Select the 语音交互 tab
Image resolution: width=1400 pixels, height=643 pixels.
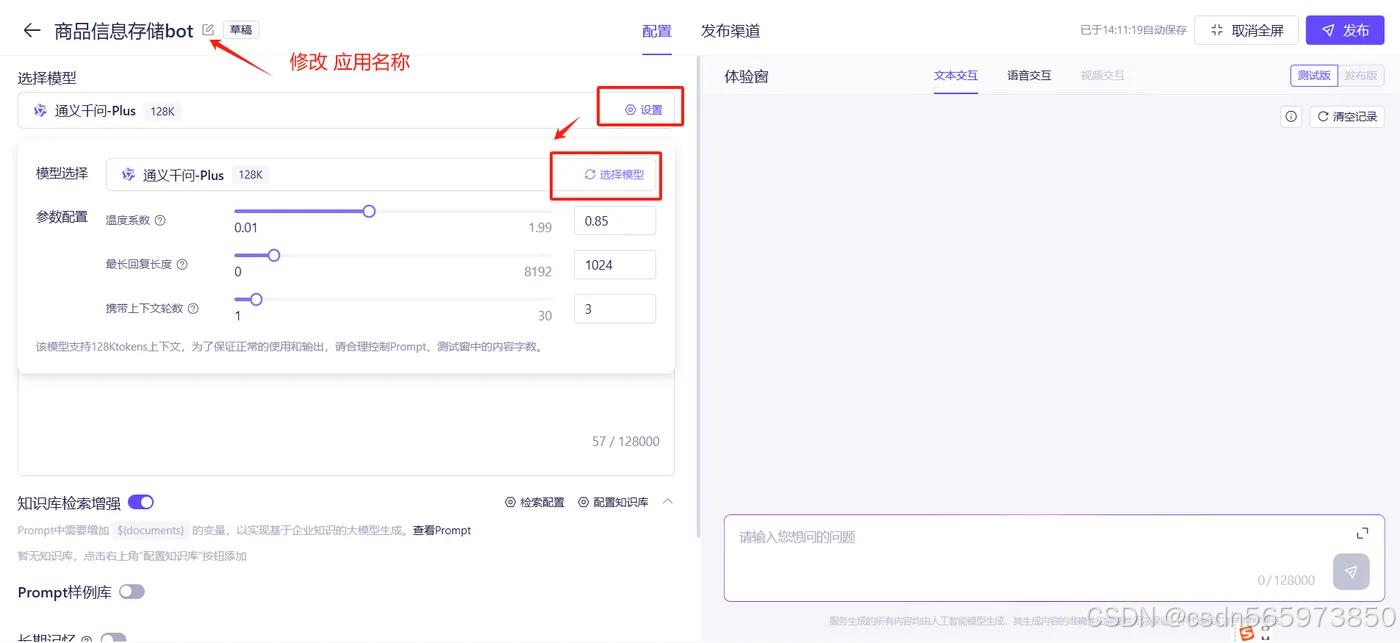(1029, 74)
